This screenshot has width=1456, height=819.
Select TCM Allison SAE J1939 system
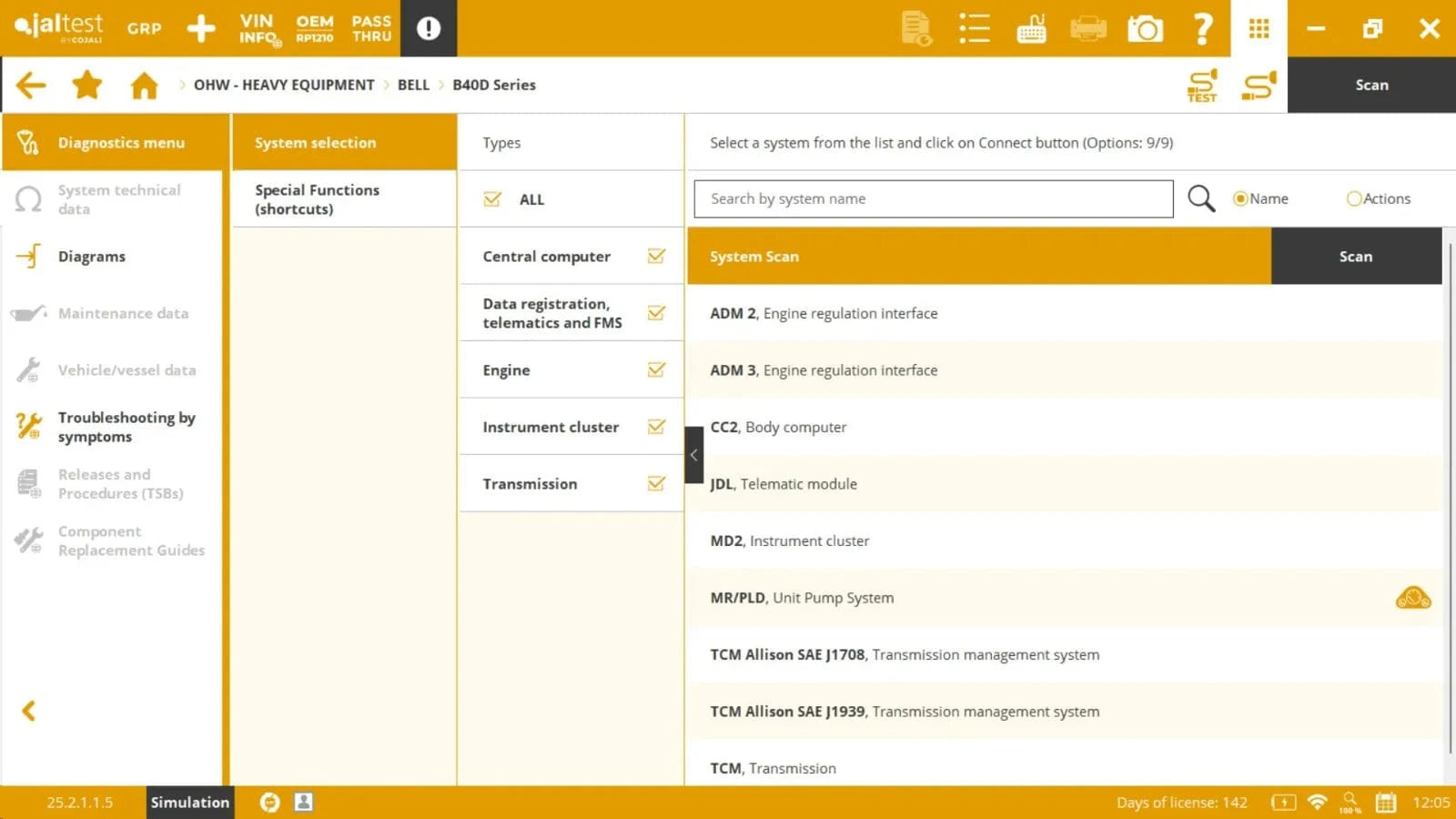[1065, 711]
